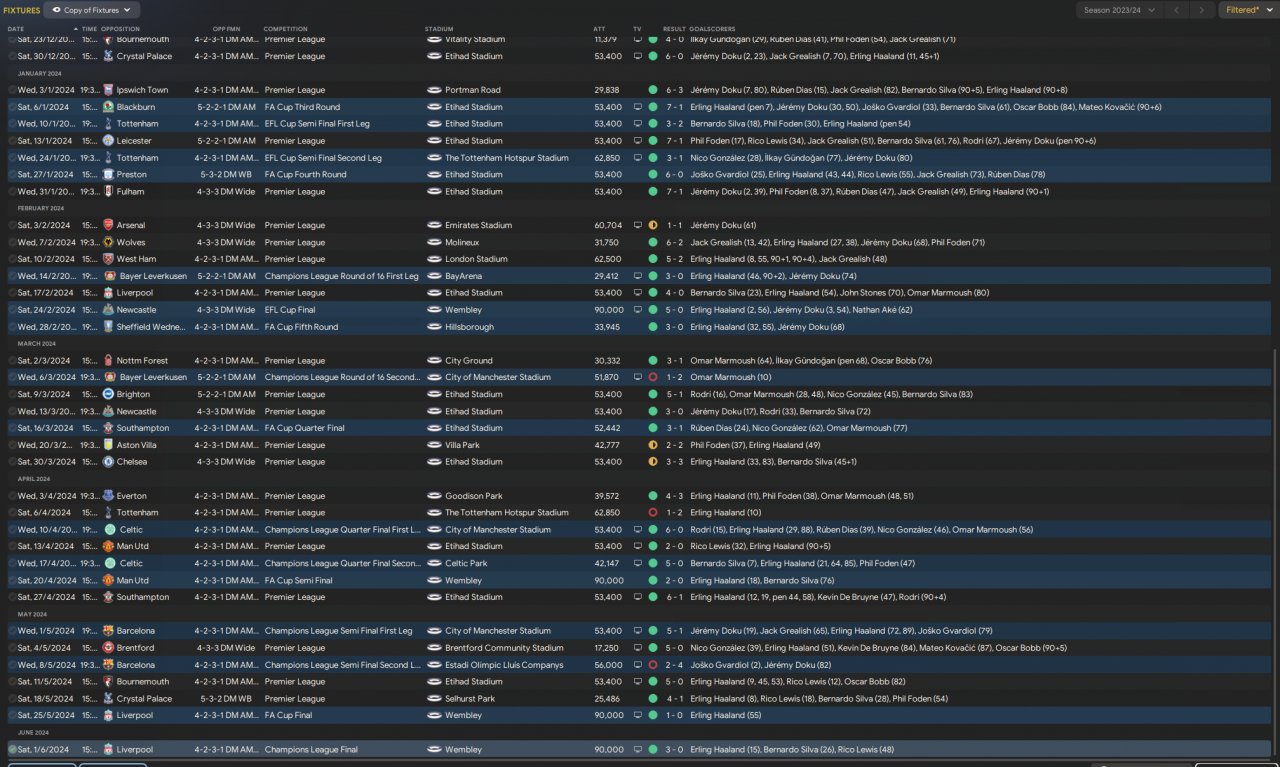This screenshot has width=1280, height=767.
Task: Tick the selection circle for the Chelsea fixture
Action: 13,463
